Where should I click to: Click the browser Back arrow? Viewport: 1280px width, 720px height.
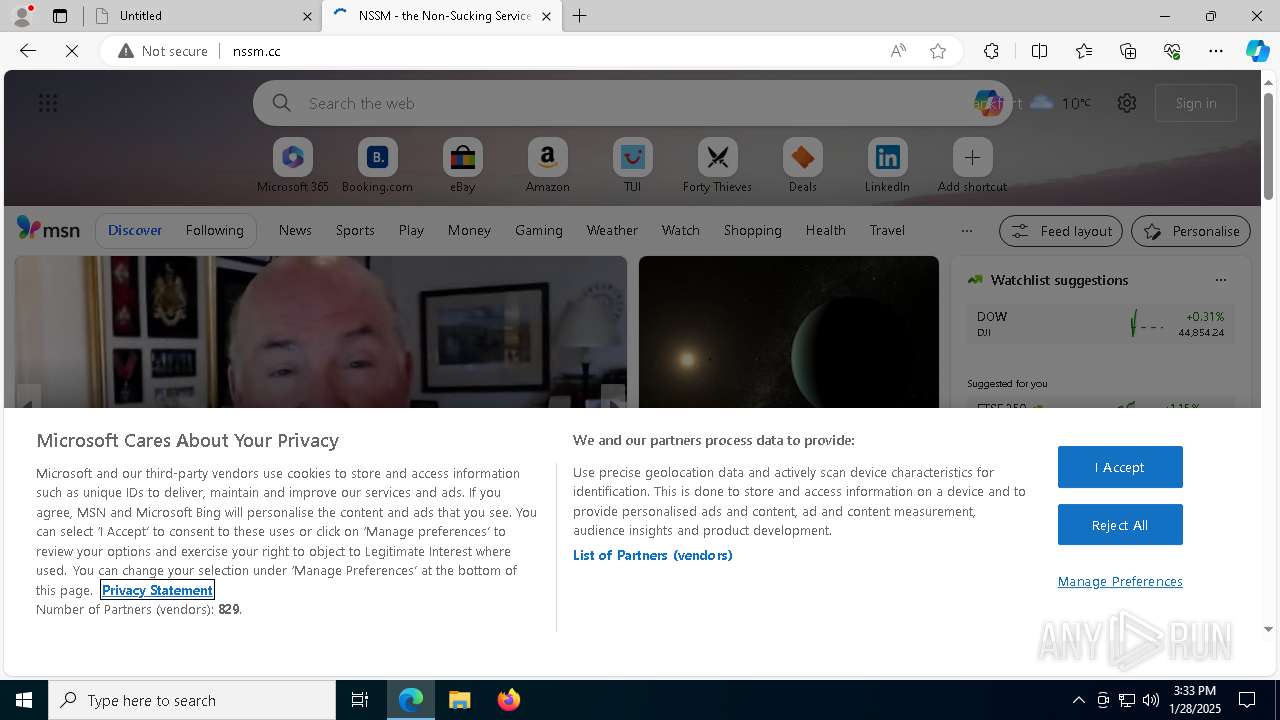click(28, 51)
